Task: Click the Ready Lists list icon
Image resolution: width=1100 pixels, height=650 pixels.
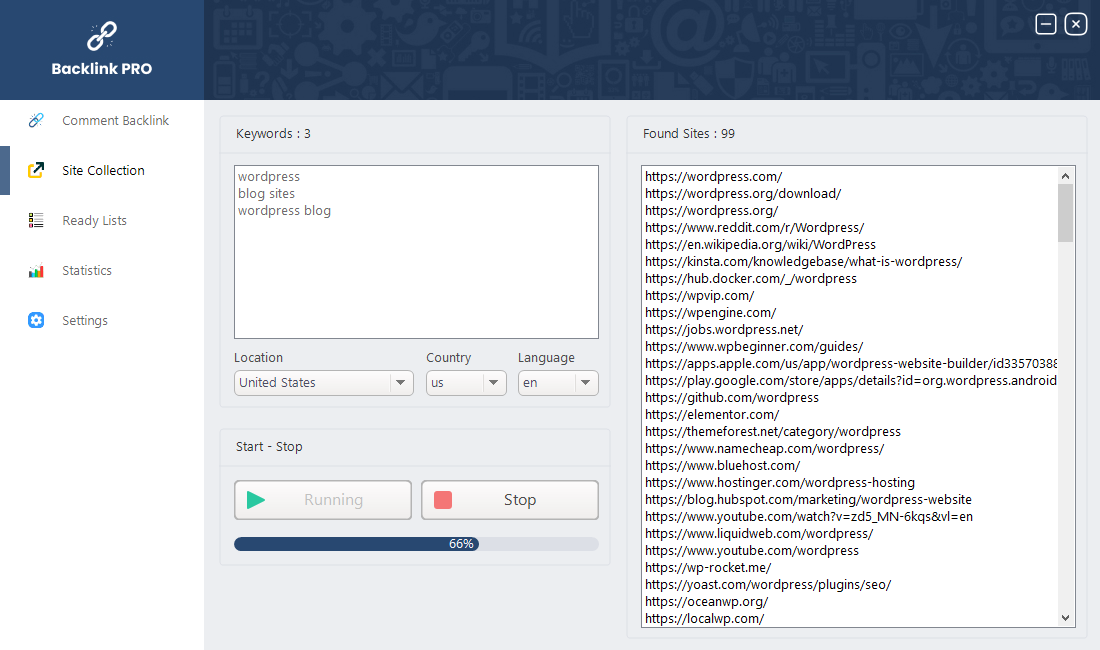Action: [36, 220]
